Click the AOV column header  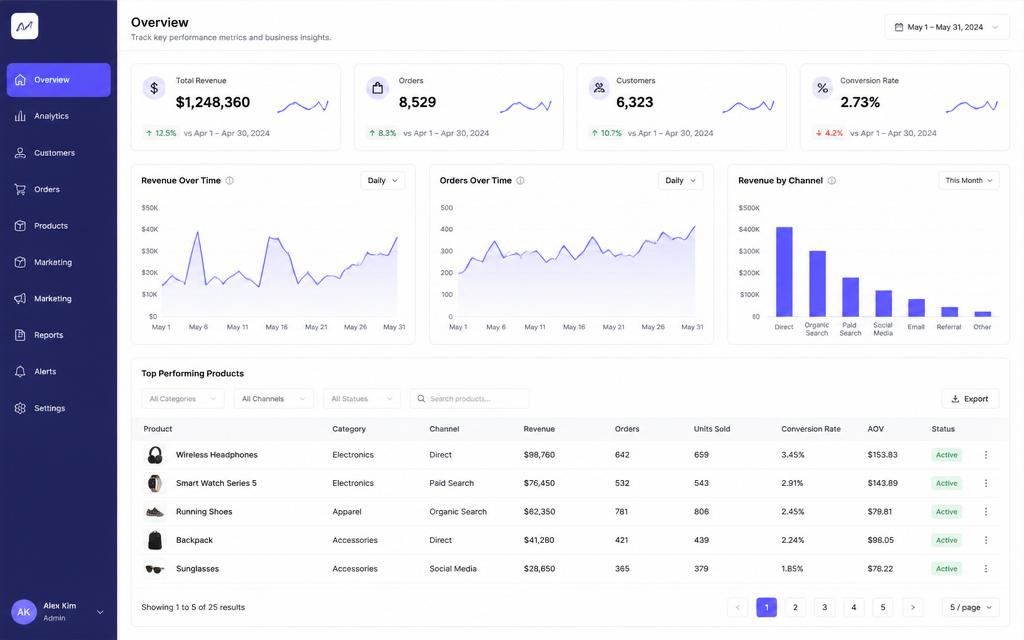(875, 429)
